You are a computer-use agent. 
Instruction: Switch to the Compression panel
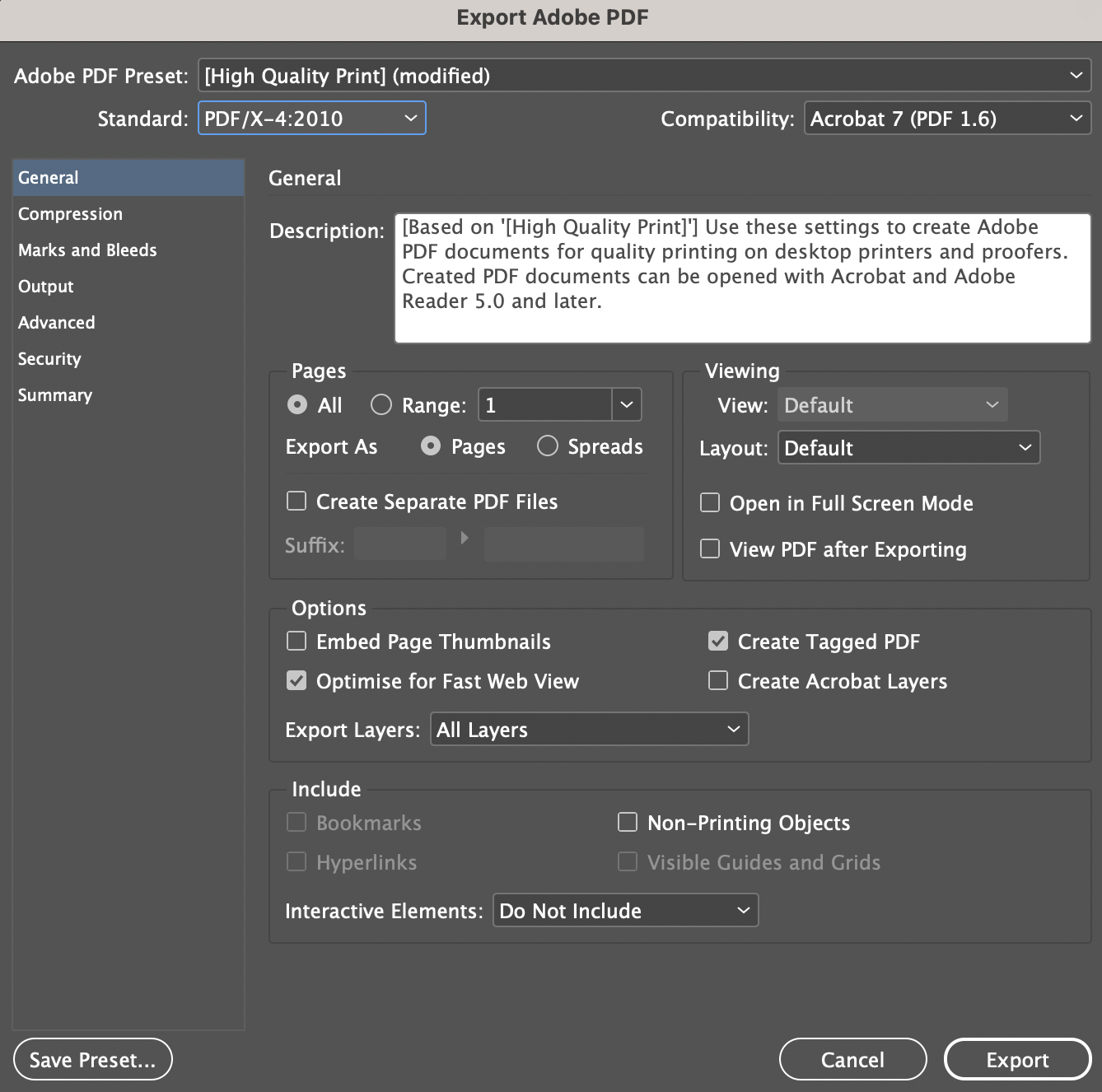(70, 213)
